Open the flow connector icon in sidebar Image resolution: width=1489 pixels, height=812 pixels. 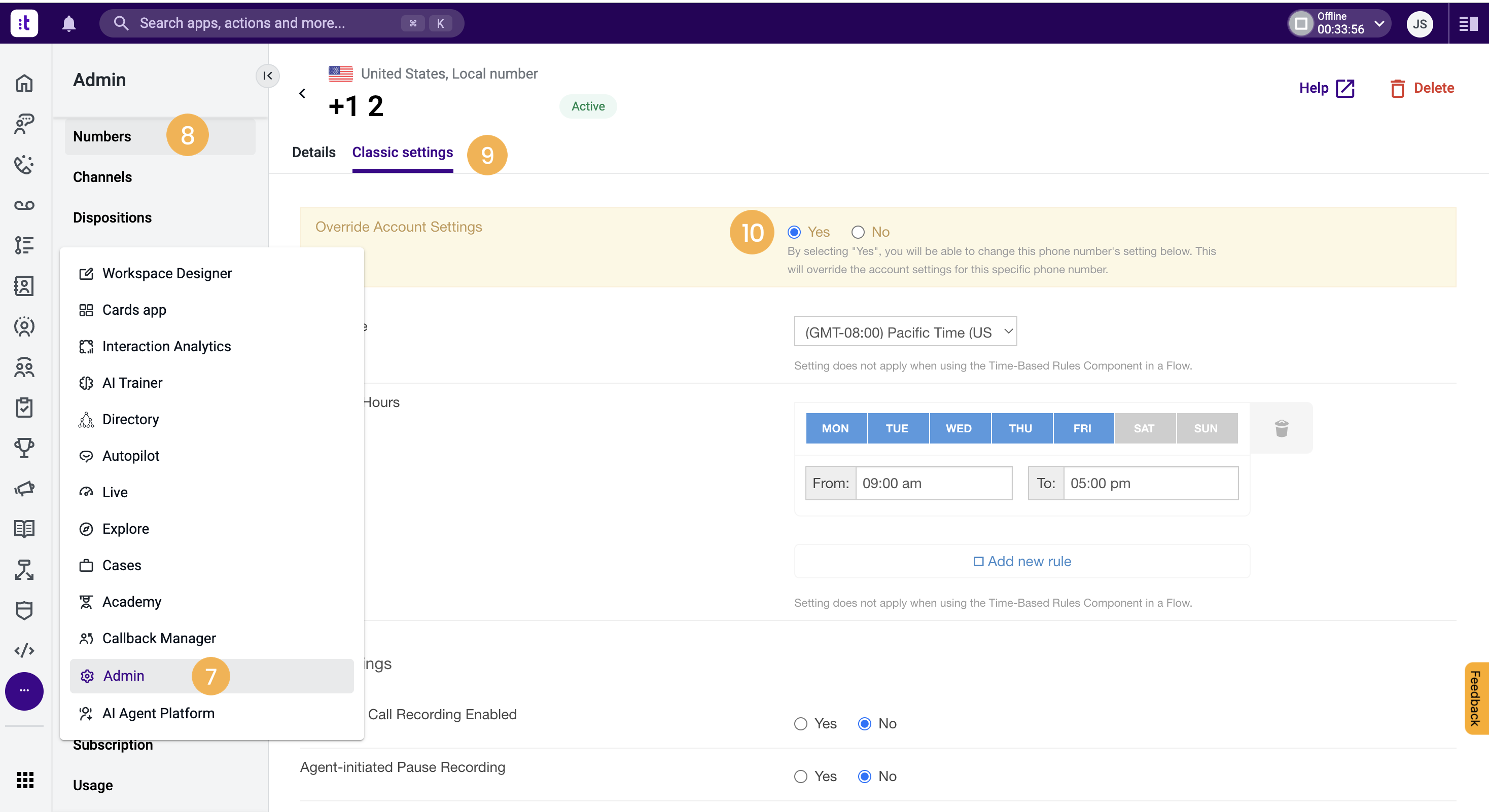pyautogui.click(x=24, y=569)
